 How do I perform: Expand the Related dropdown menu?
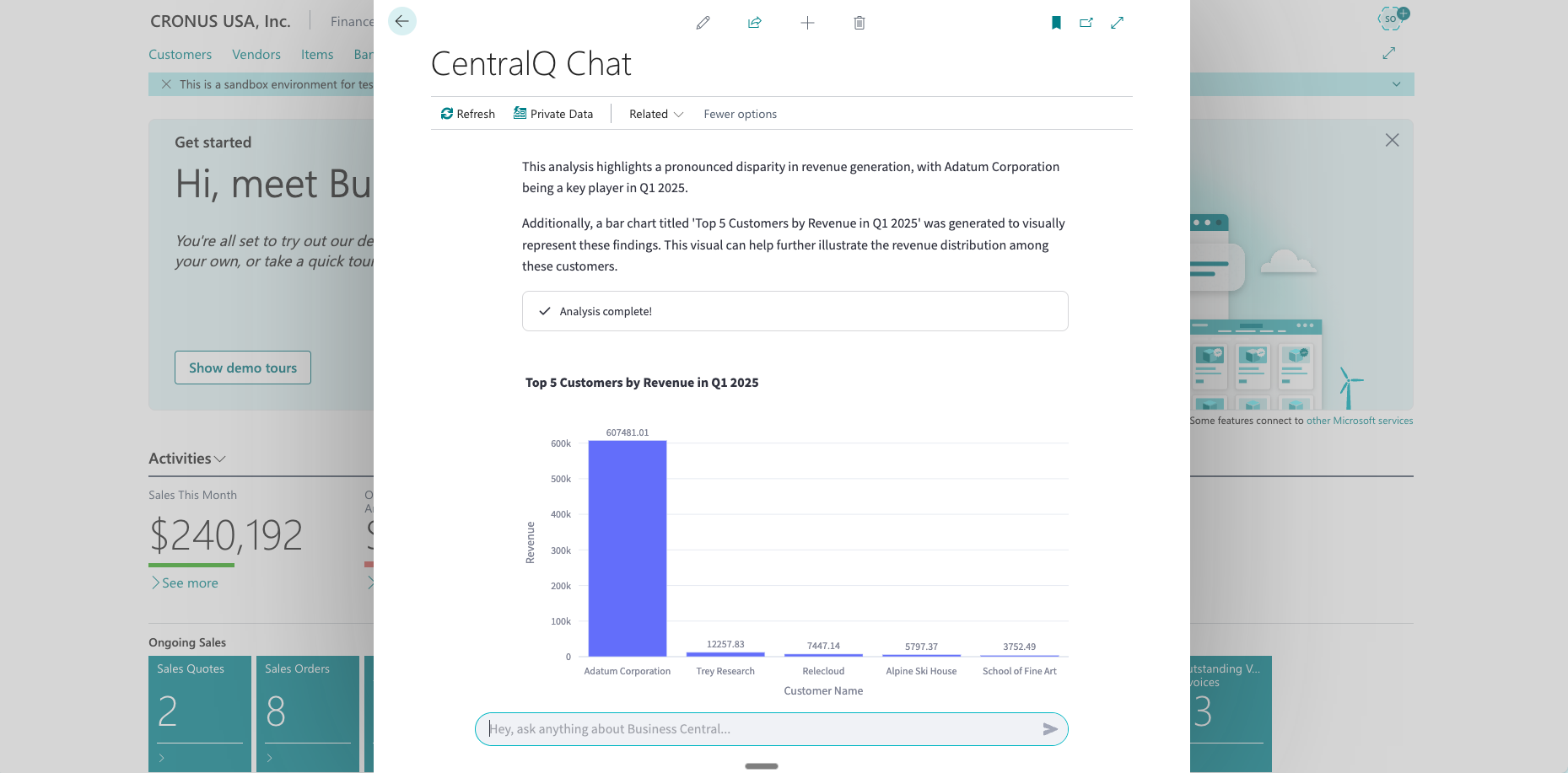point(656,114)
